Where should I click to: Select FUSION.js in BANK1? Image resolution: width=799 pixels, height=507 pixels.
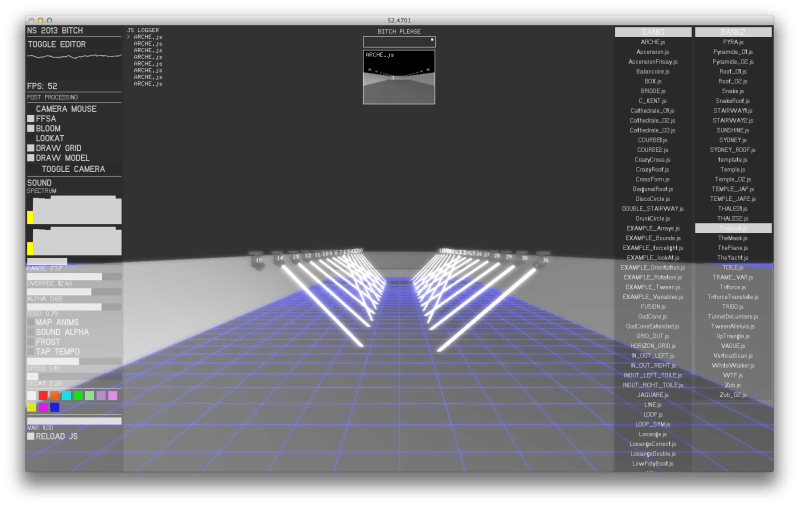point(653,307)
